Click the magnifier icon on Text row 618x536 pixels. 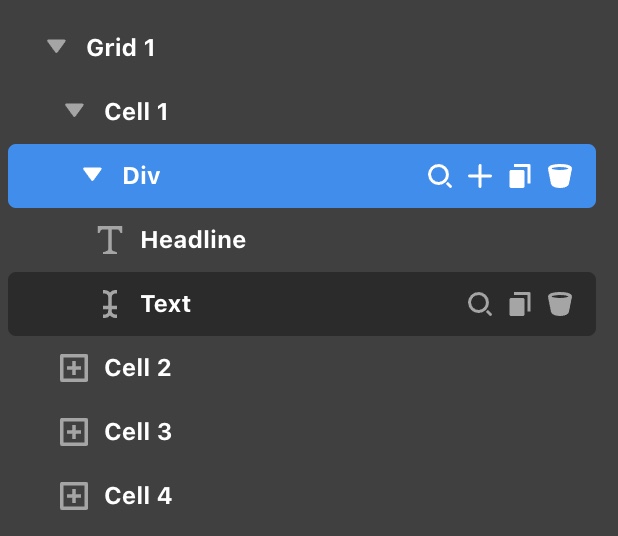coord(480,304)
